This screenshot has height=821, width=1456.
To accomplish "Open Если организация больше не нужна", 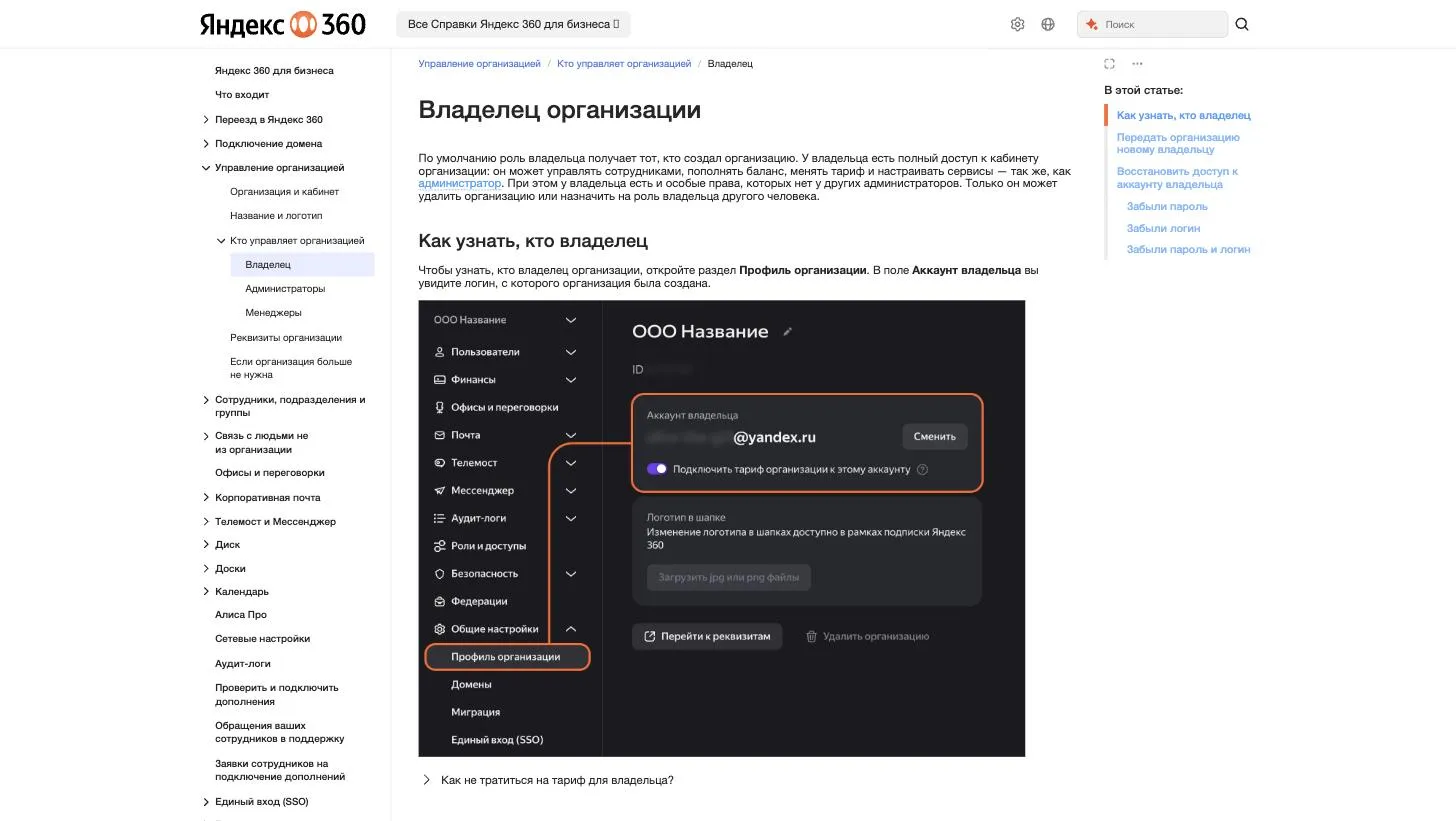I will pos(291,368).
